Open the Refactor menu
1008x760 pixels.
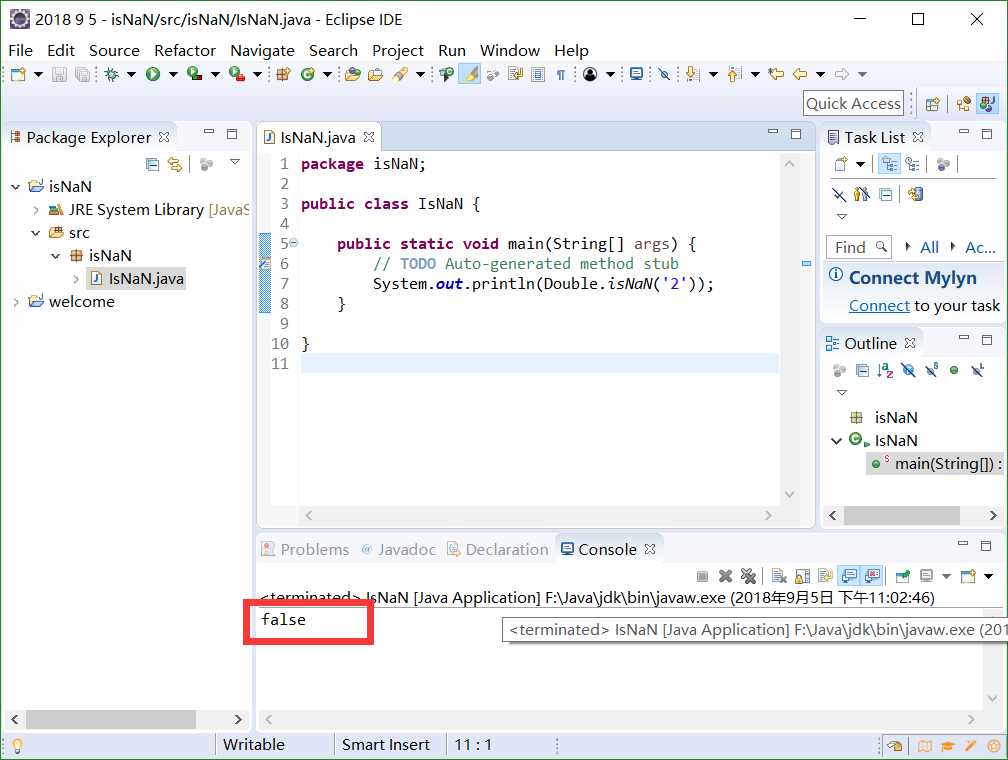pyautogui.click(x=184, y=50)
